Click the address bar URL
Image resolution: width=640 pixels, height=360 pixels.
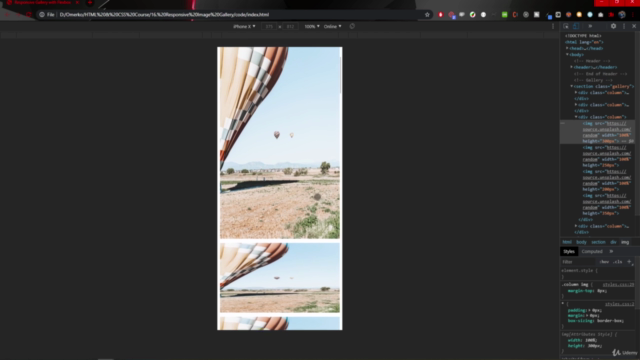164,15
